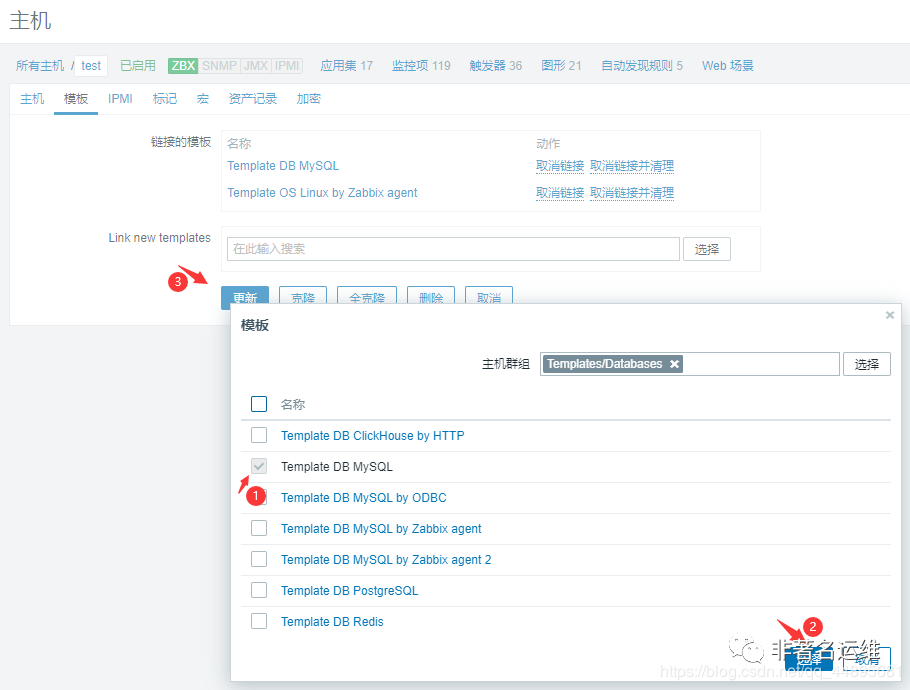The image size is (910, 690).
Task: Click 选择 button beside template search
Action: click(x=706, y=249)
